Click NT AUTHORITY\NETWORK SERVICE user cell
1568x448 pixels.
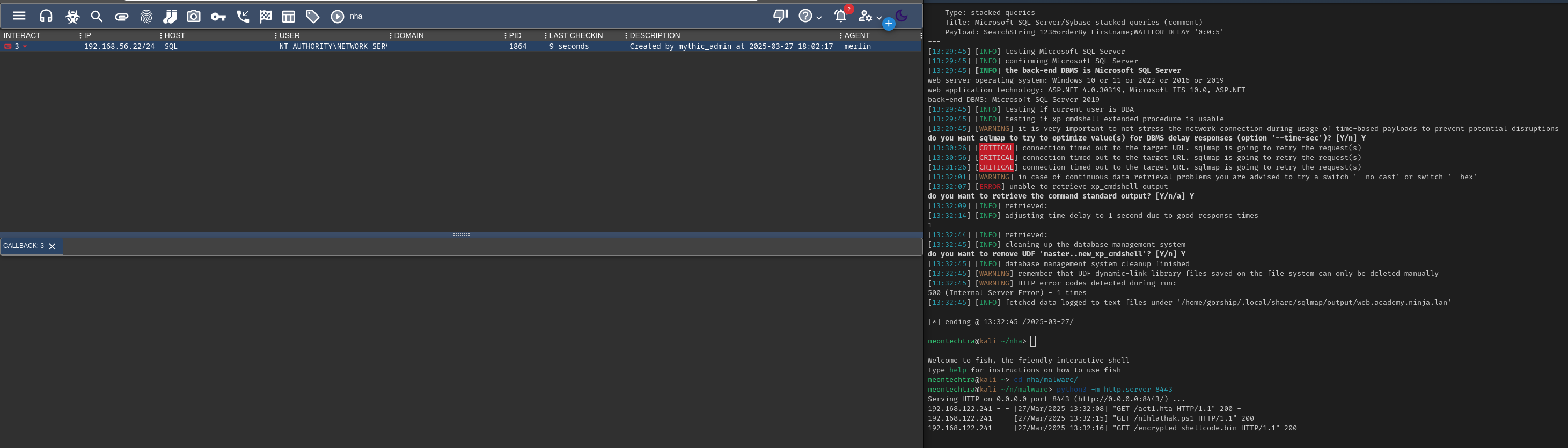coord(333,46)
